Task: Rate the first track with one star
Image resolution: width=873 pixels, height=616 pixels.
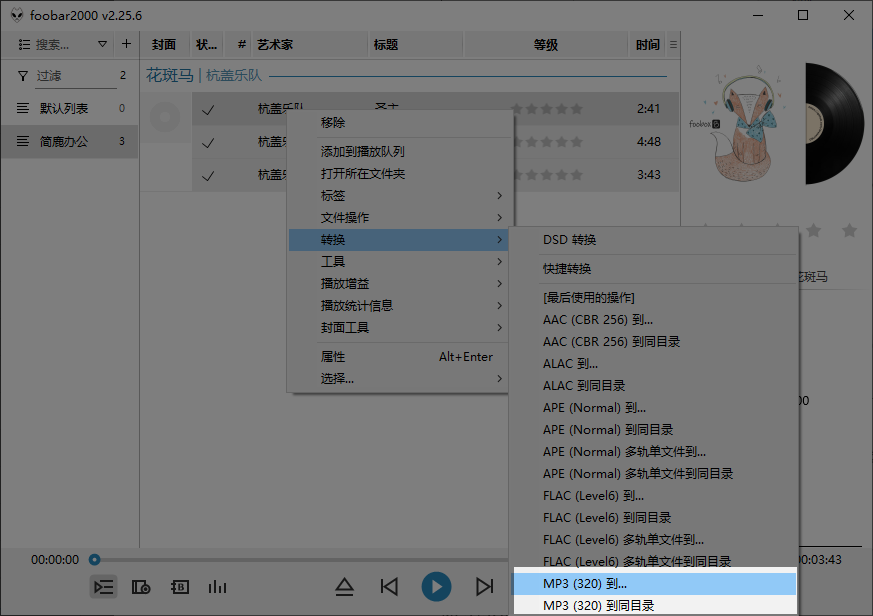Action: click(517, 108)
